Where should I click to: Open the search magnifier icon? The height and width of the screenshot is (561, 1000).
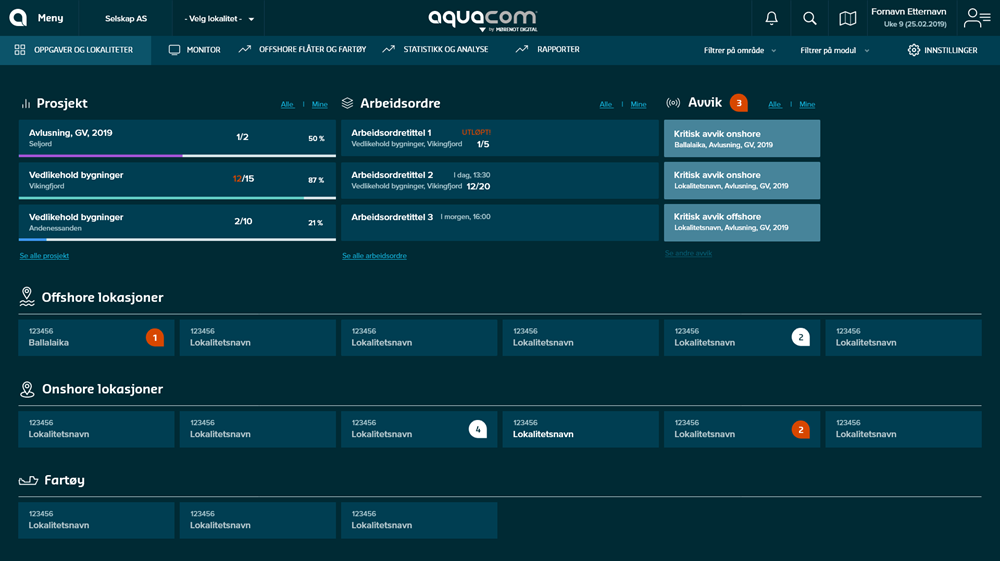(x=809, y=18)
